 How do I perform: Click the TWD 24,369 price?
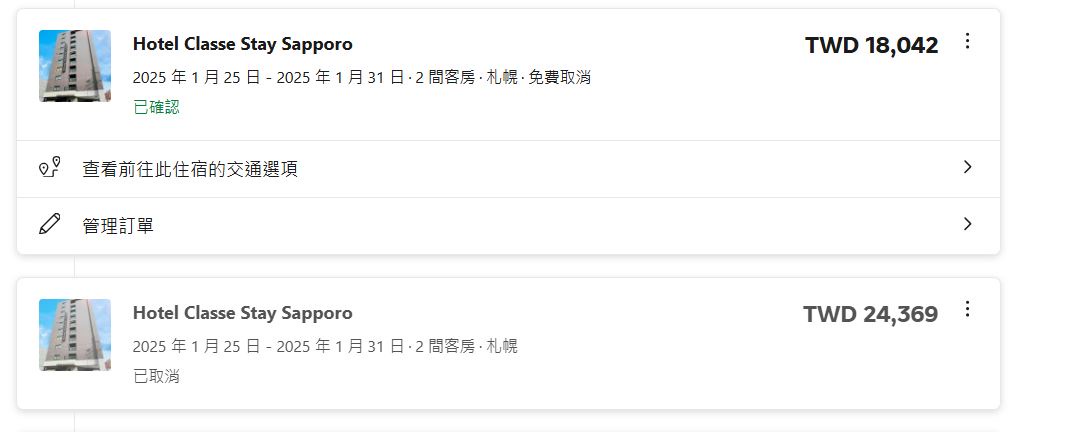click(x=870, y=314)
